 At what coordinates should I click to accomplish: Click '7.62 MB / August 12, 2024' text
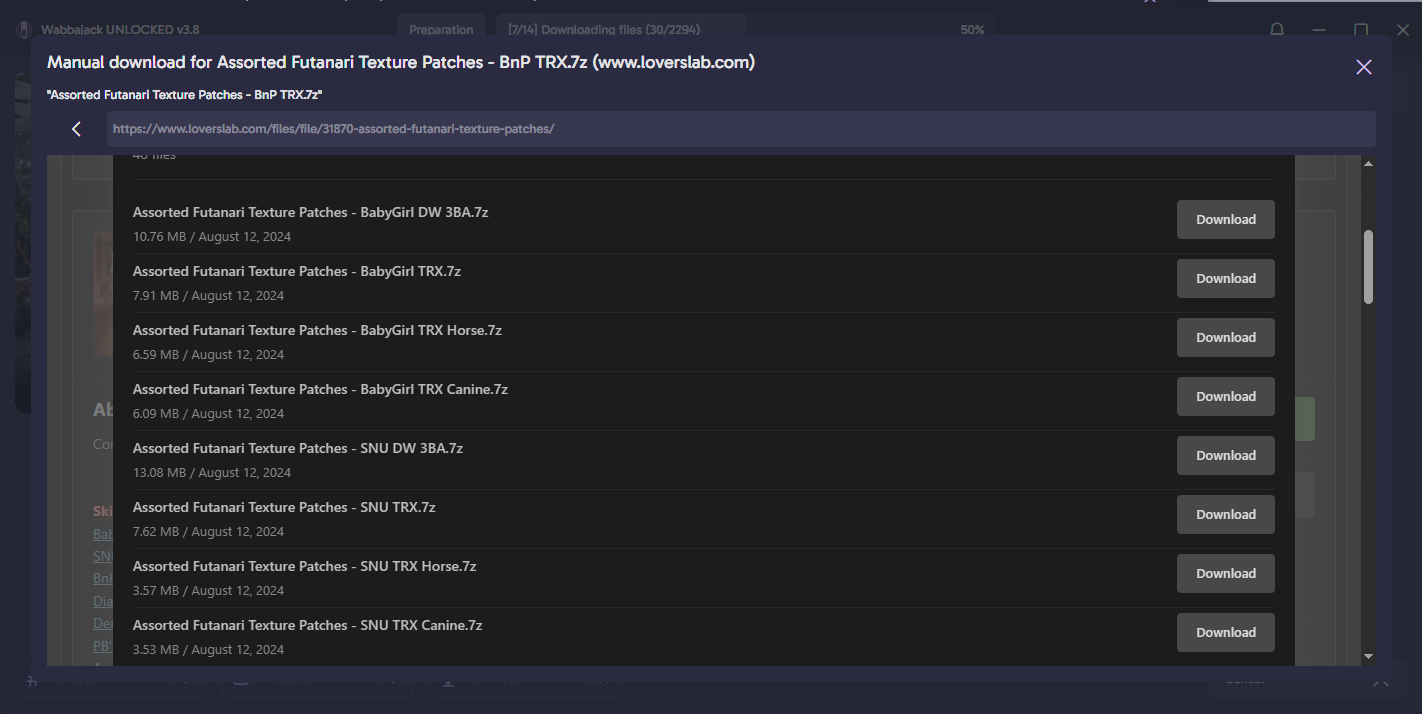tap(208, 532)
